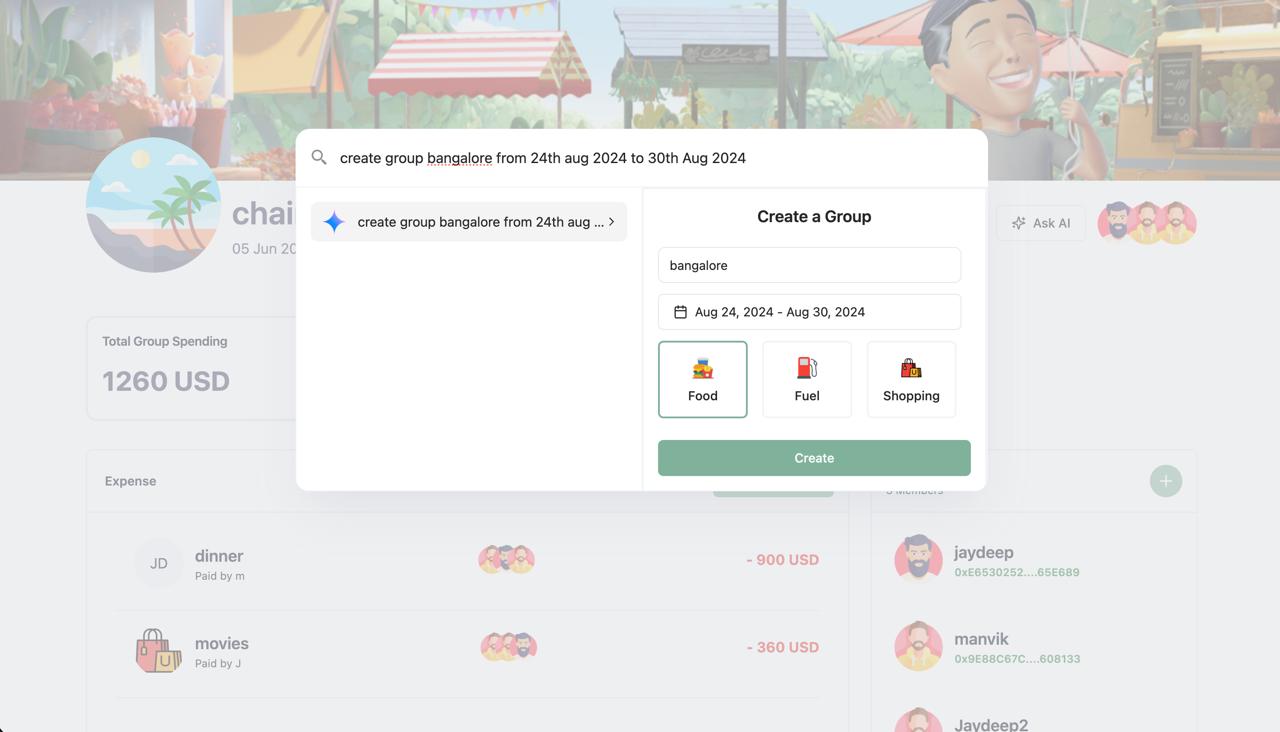This screenshot has width=1280, height=732.
Task: Click the search magnifier icon
Action: (x=319, y=157)
